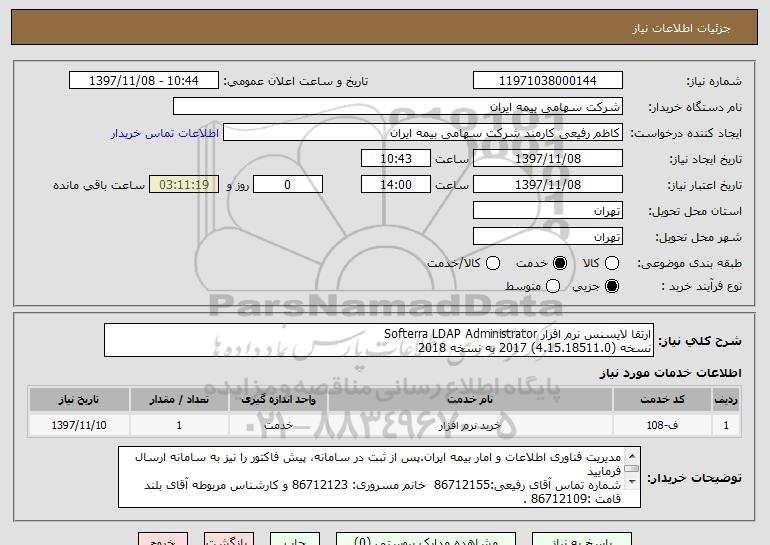
Task: Click the توضیحات خریدار label
Action: pos(694,478)
